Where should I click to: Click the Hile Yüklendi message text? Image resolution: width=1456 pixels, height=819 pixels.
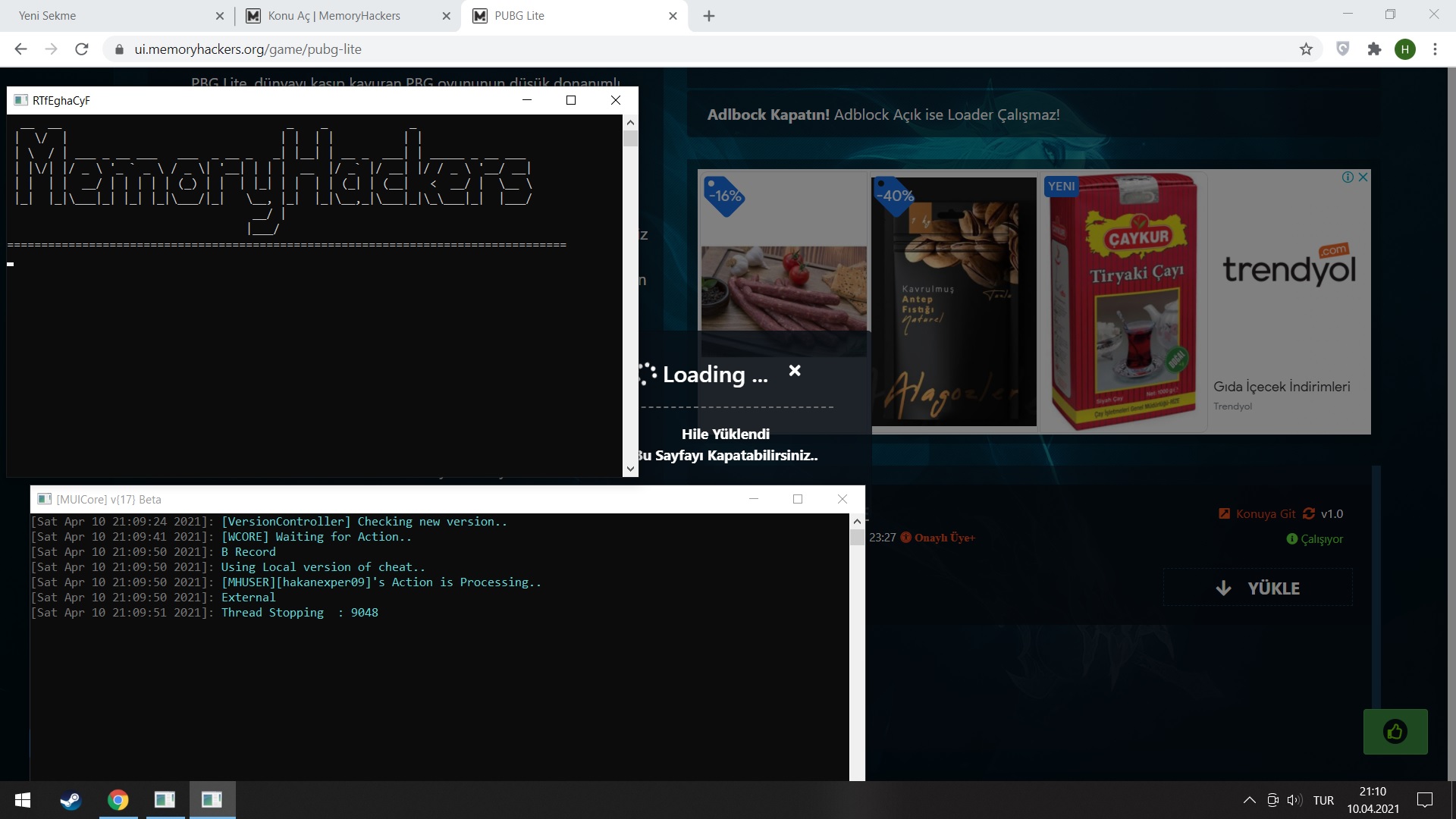[x=725, y=435]
